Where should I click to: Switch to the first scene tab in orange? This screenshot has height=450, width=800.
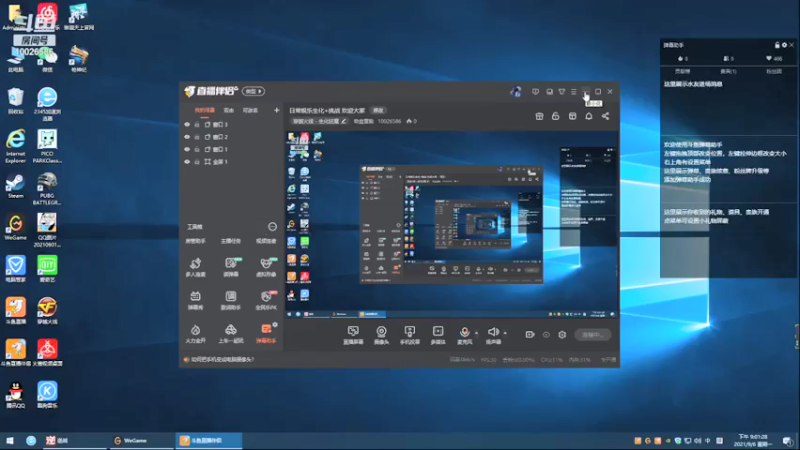click(205, 110)
